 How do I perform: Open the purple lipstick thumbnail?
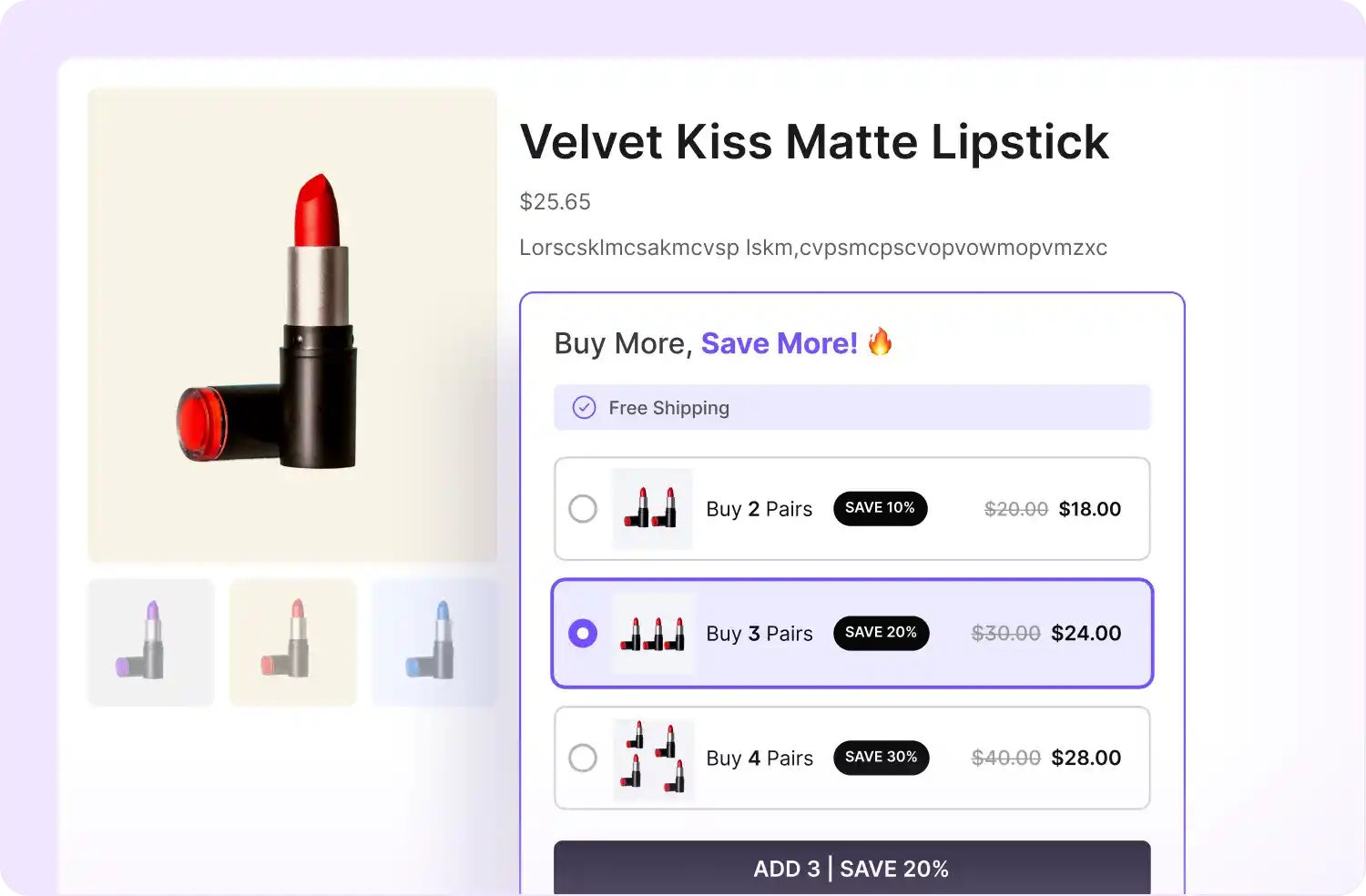pos(151,642)
